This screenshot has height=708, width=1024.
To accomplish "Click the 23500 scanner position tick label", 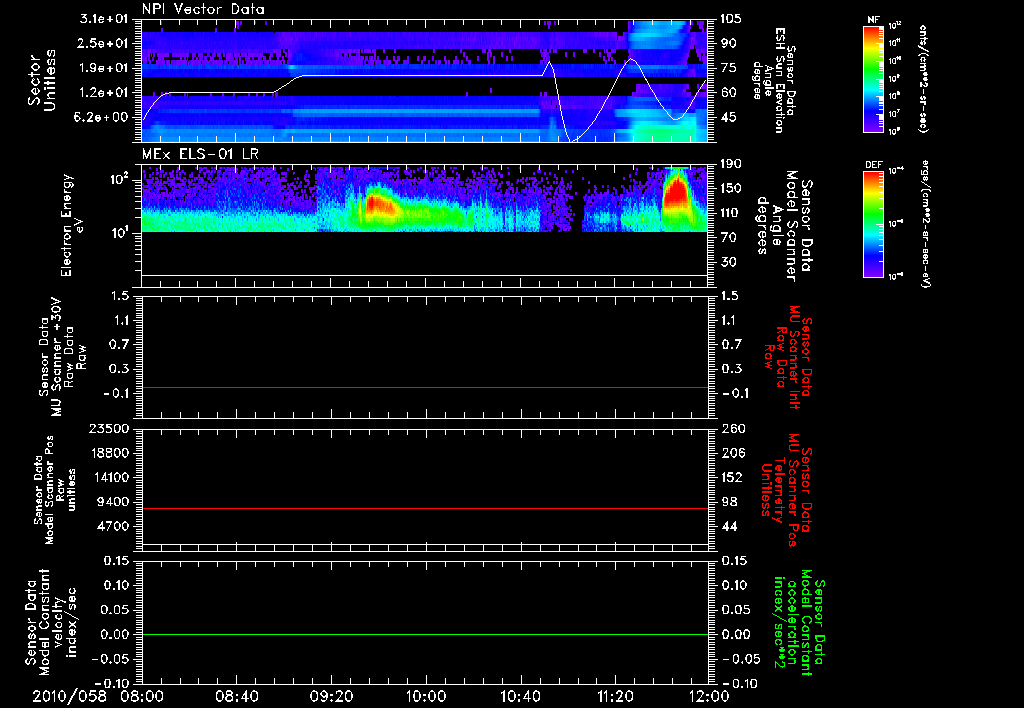I will point(109,429).
